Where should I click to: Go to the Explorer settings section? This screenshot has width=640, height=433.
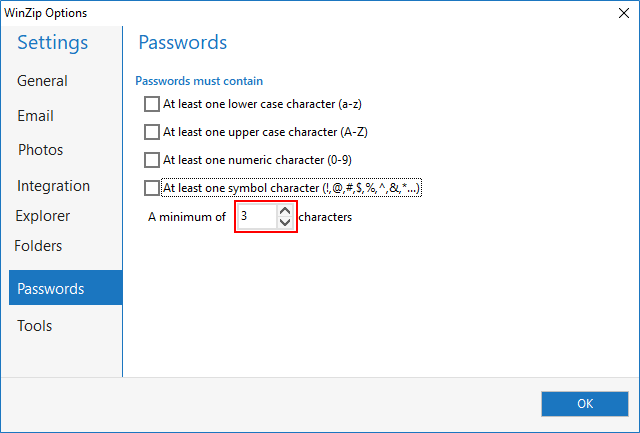(43, 216)
